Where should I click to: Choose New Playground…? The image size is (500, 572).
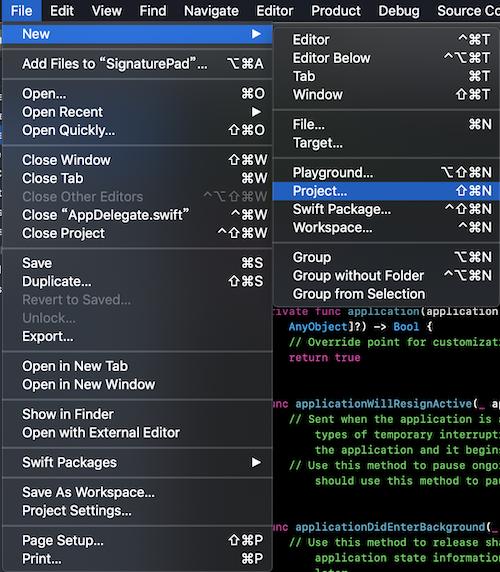coord(386,173)
